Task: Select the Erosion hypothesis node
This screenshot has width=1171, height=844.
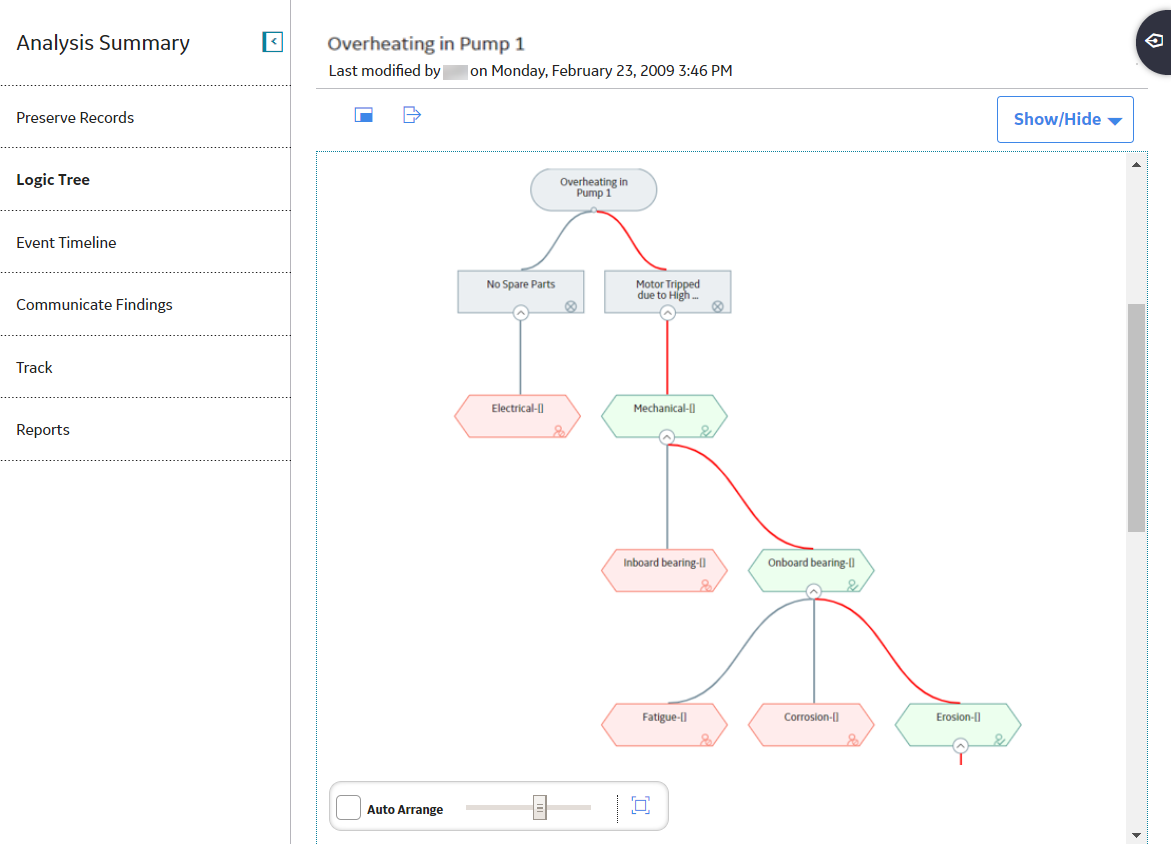Action: pyautogui.click(x=958, y=724)
